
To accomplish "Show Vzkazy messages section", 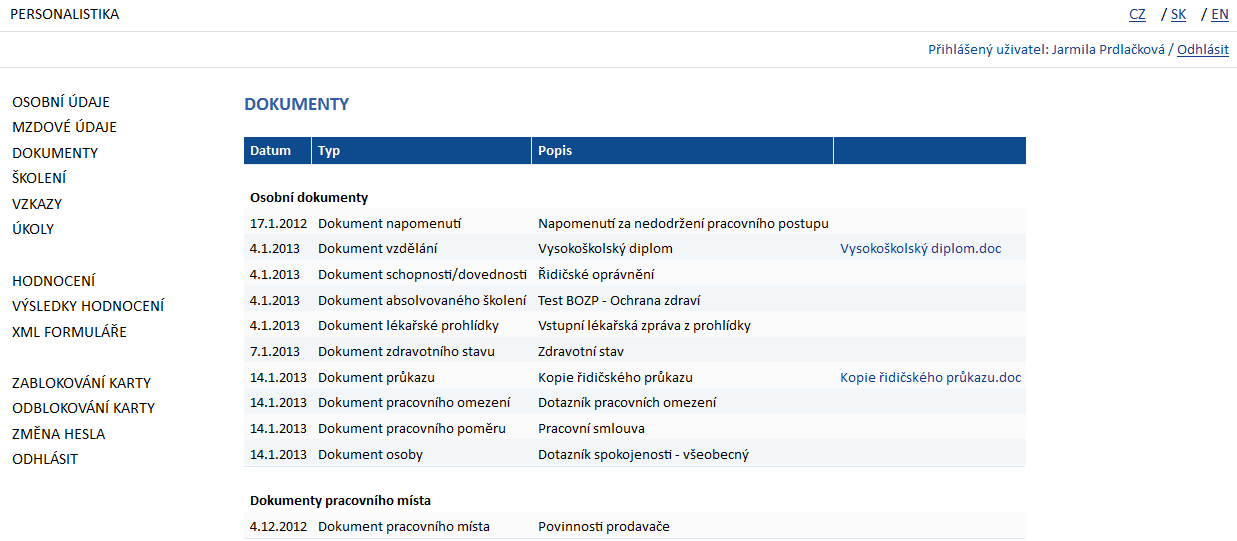I will click(37, 204).
